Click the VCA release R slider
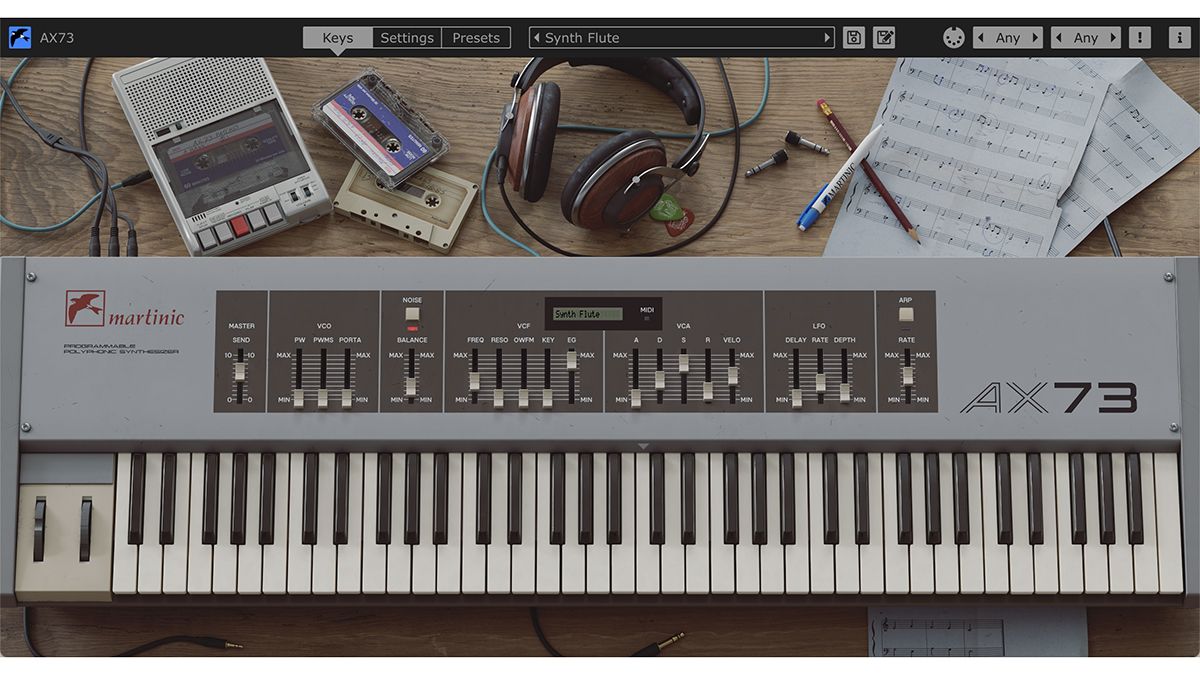The width and height of the screenshot is (1200, 675). pos(708,376)
